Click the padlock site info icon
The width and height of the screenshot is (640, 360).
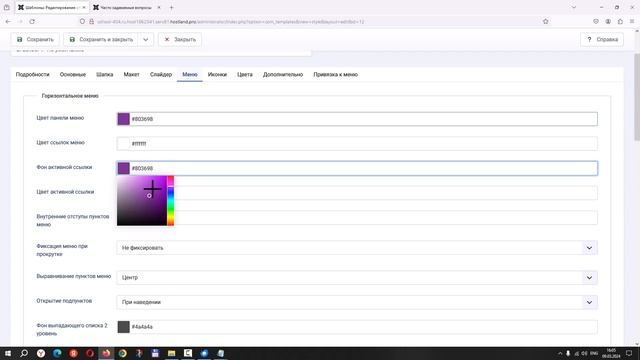[91, 22]
